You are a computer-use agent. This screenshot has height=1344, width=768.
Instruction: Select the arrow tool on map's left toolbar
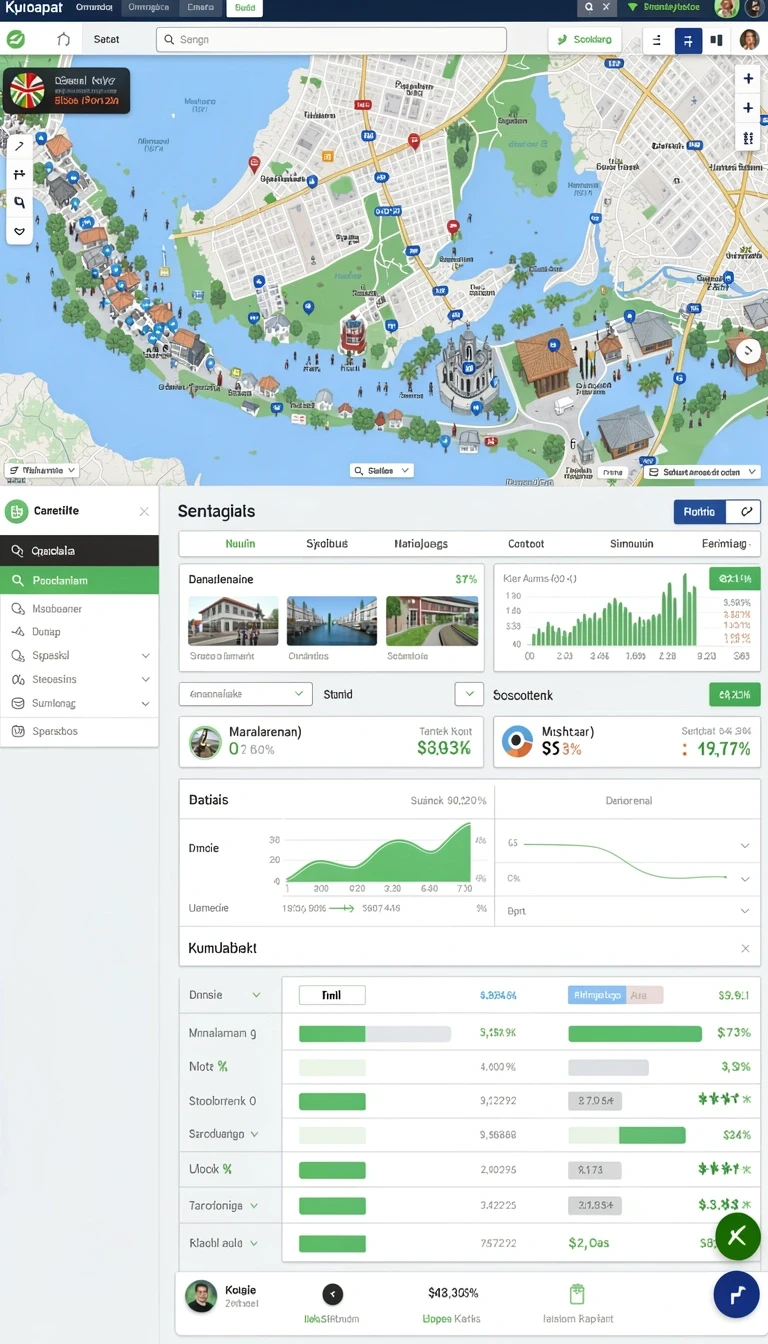tap(19, 146)
